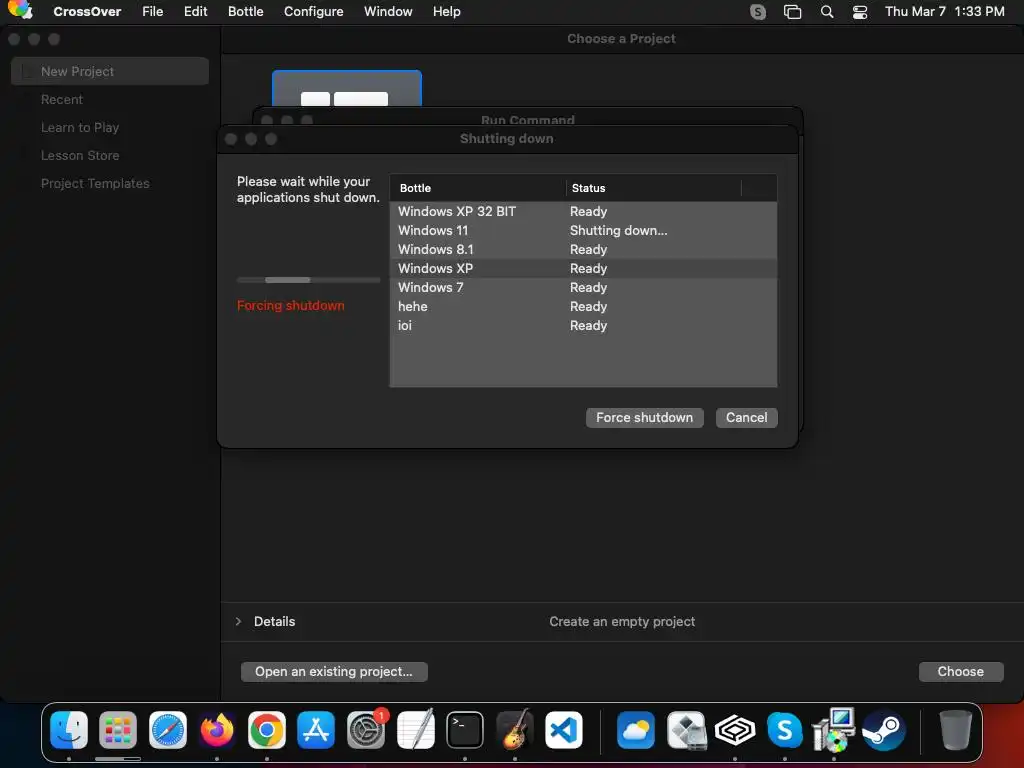
Task: Open the Bottle menu
Action: (246, 12)
